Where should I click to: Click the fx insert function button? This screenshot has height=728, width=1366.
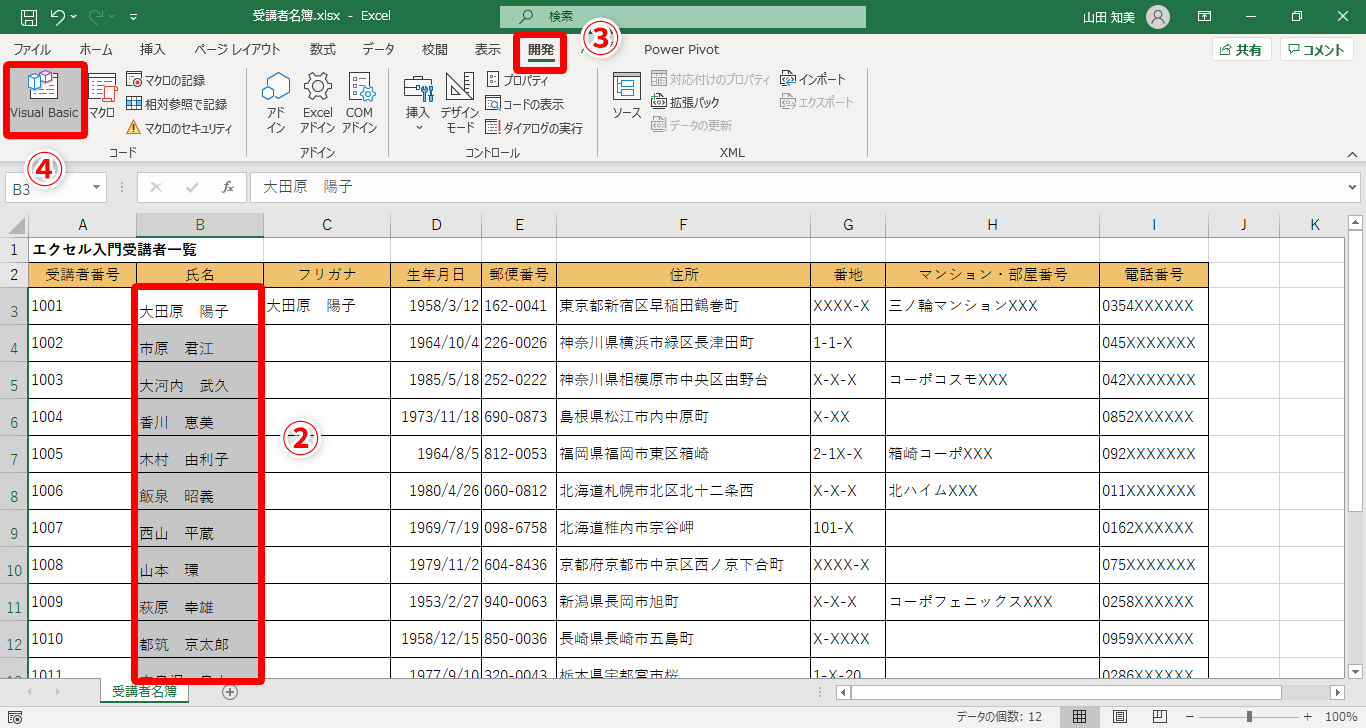pos(228,187)
